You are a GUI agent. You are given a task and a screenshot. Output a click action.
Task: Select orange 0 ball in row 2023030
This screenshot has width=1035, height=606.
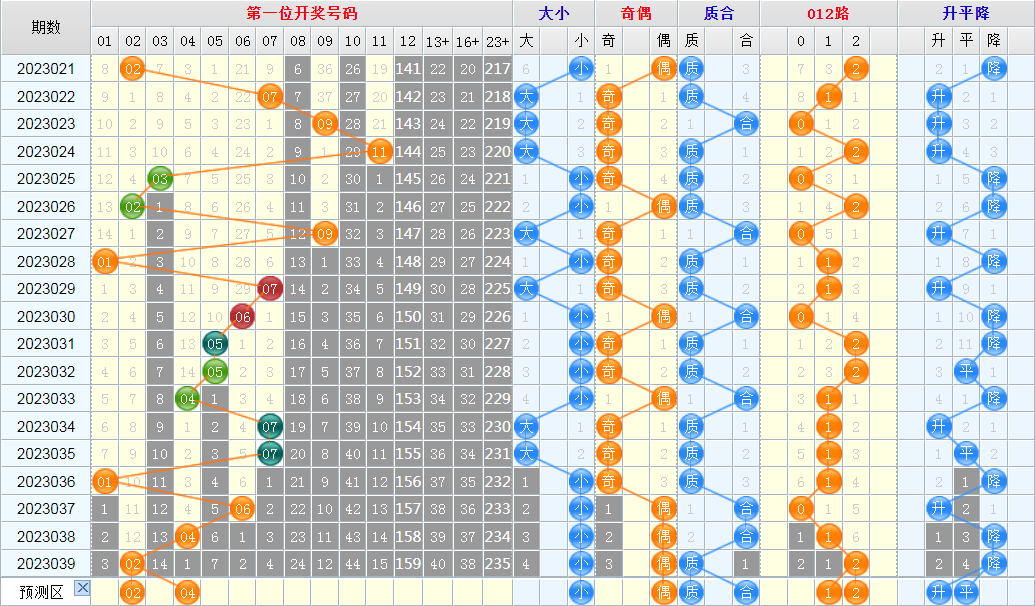(x=801, y=317)
